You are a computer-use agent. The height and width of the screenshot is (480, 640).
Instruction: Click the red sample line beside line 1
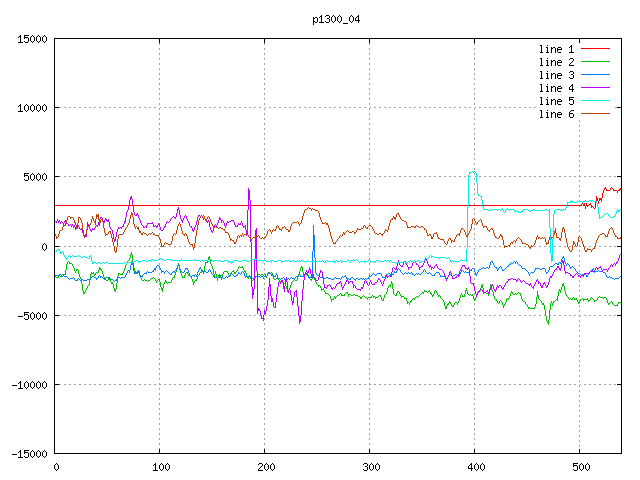[596, 49]
